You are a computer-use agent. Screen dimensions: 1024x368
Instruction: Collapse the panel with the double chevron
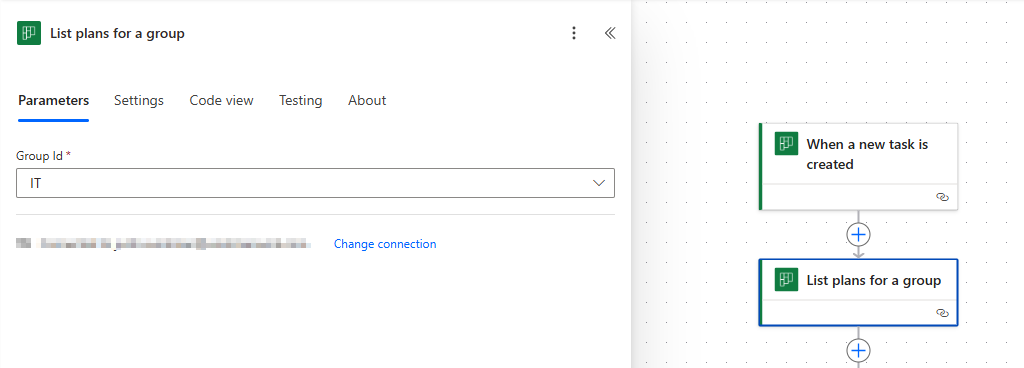coord(610,33)
